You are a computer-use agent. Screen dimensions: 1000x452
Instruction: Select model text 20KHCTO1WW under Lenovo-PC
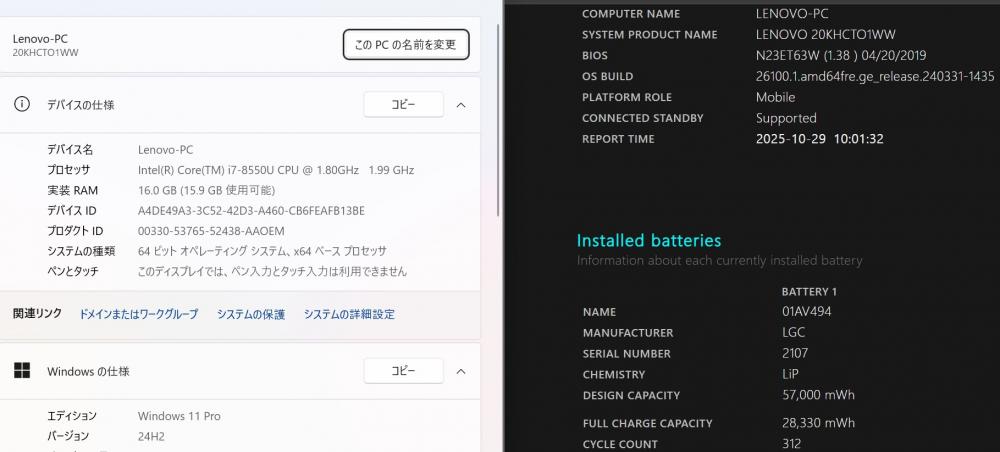45,53
